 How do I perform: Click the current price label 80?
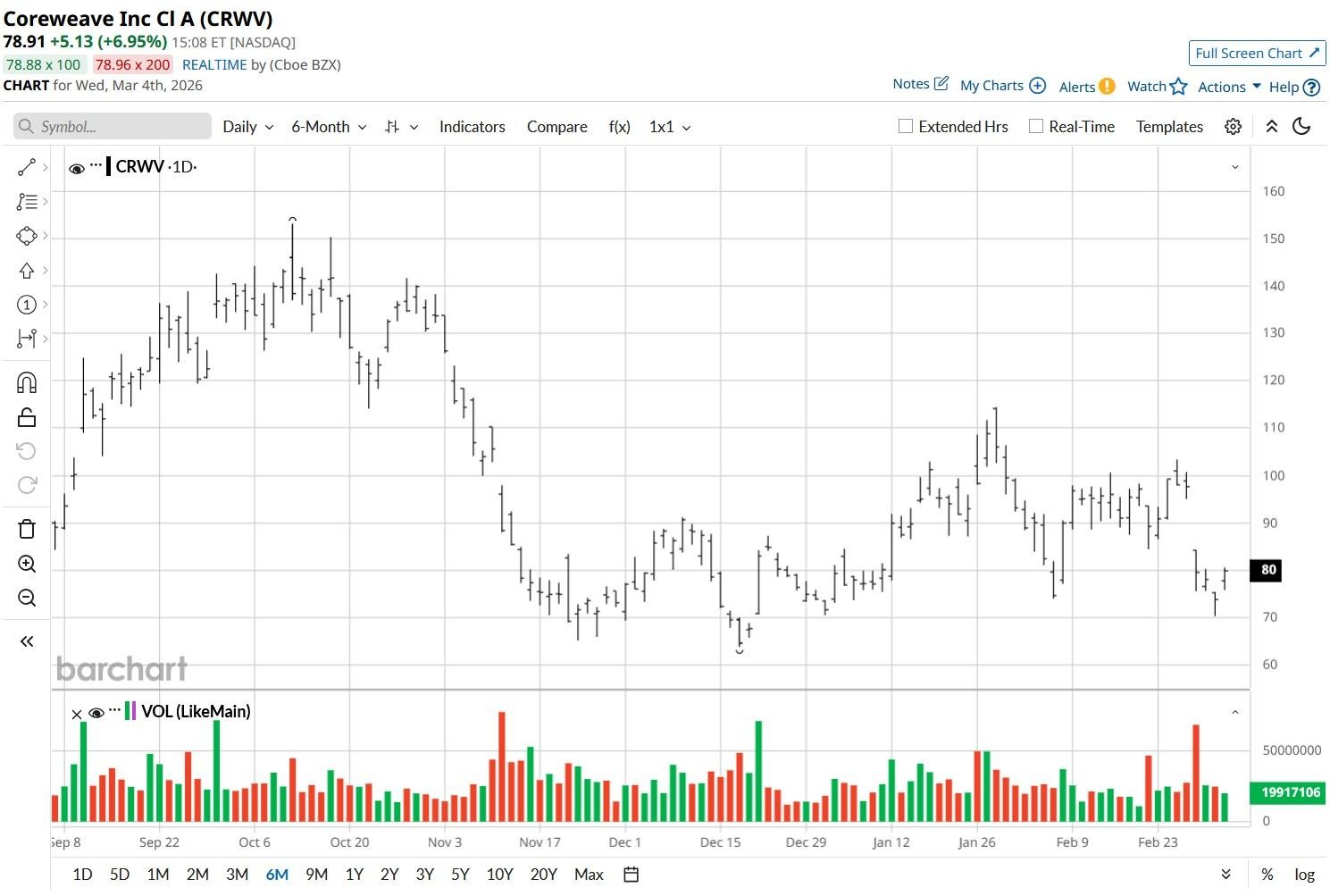point(1267,570)
